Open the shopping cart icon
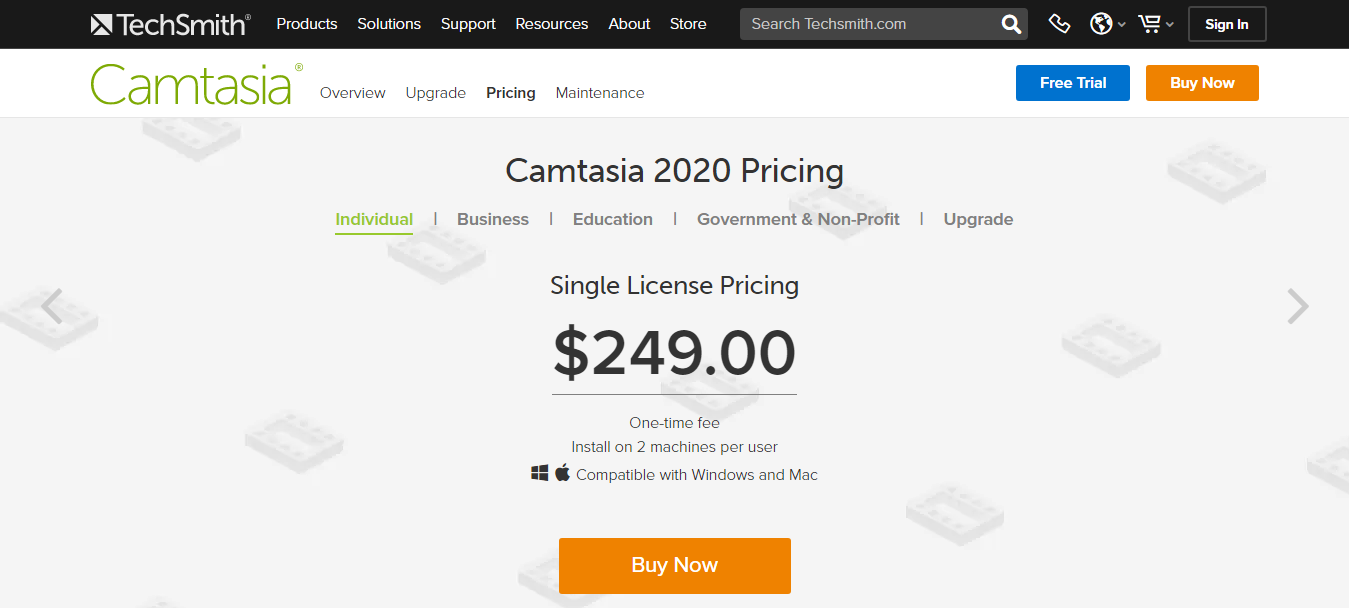 1150,23
